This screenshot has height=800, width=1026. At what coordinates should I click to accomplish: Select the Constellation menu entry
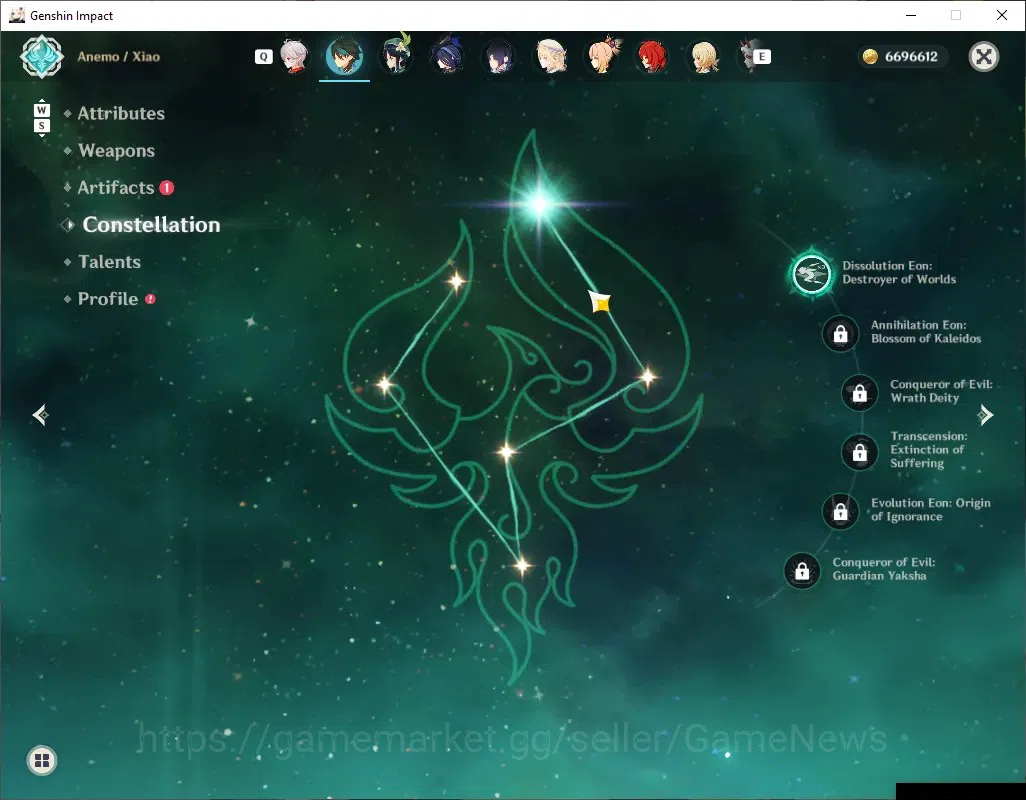point(151,224)
